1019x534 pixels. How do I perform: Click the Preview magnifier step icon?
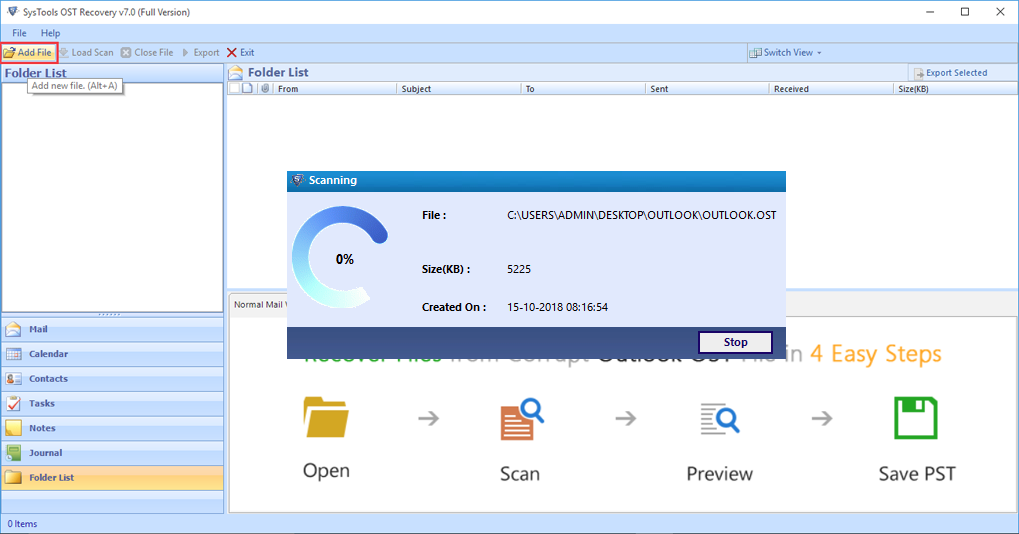[x=719, y=418]
